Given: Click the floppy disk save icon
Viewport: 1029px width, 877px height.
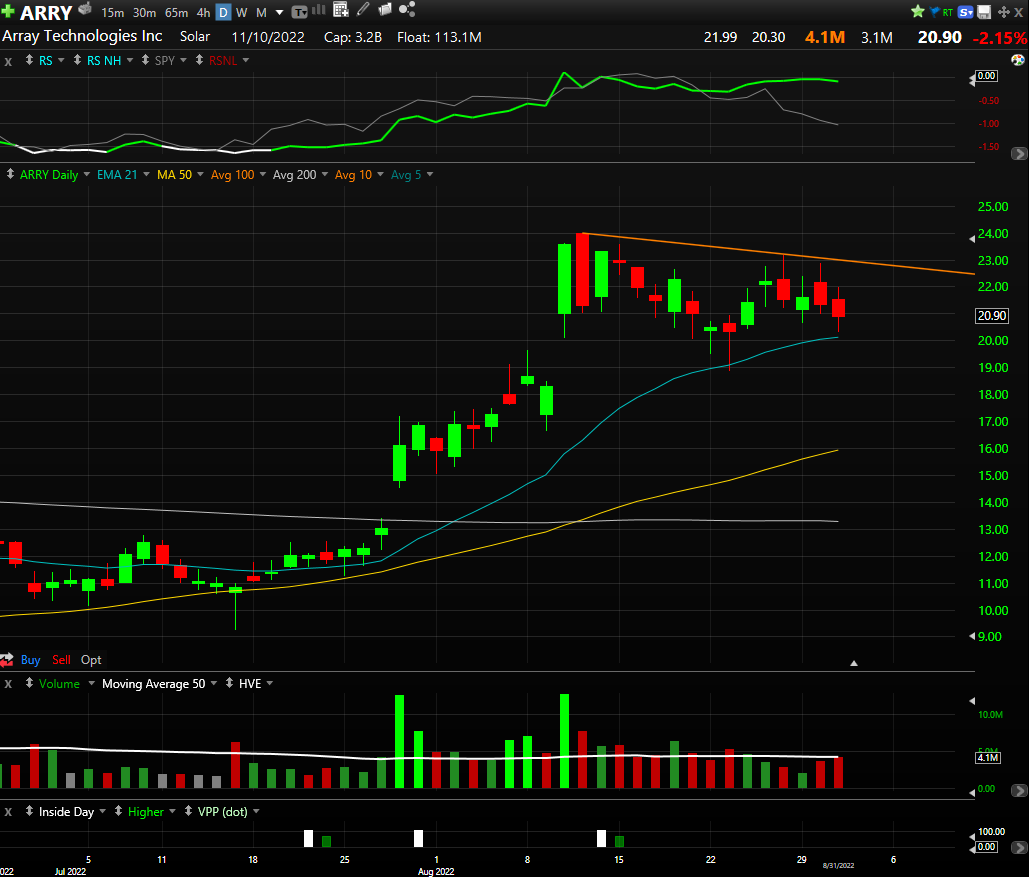Looking at the screenshot, I should (984, 12).
